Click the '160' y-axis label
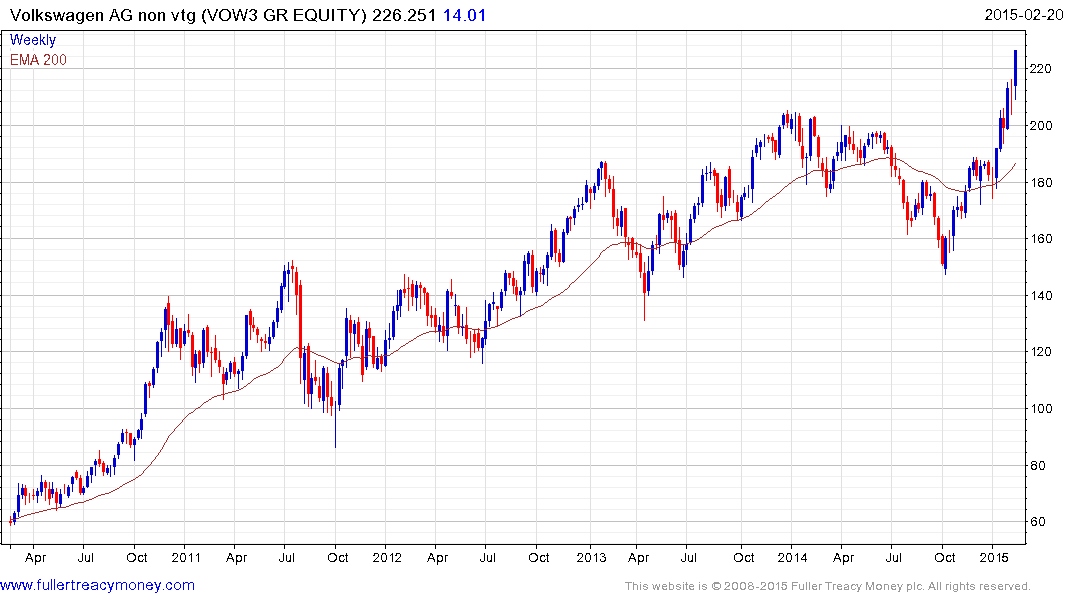The width and height of the screenshot is (1075, 600). click(x=1041, y=239)
